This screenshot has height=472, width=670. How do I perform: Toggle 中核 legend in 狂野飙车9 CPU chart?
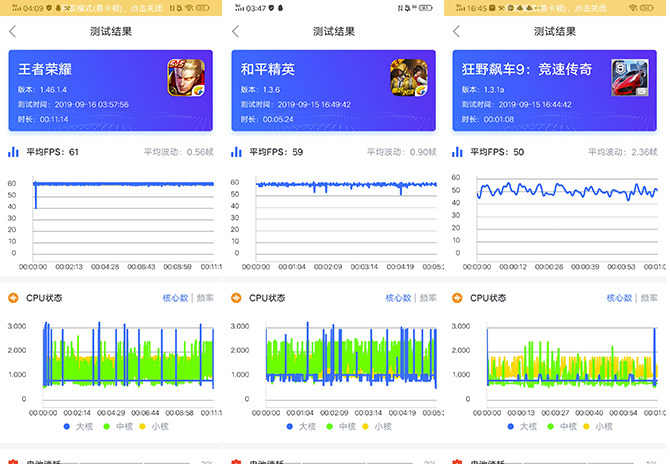(x=562, y=426)
